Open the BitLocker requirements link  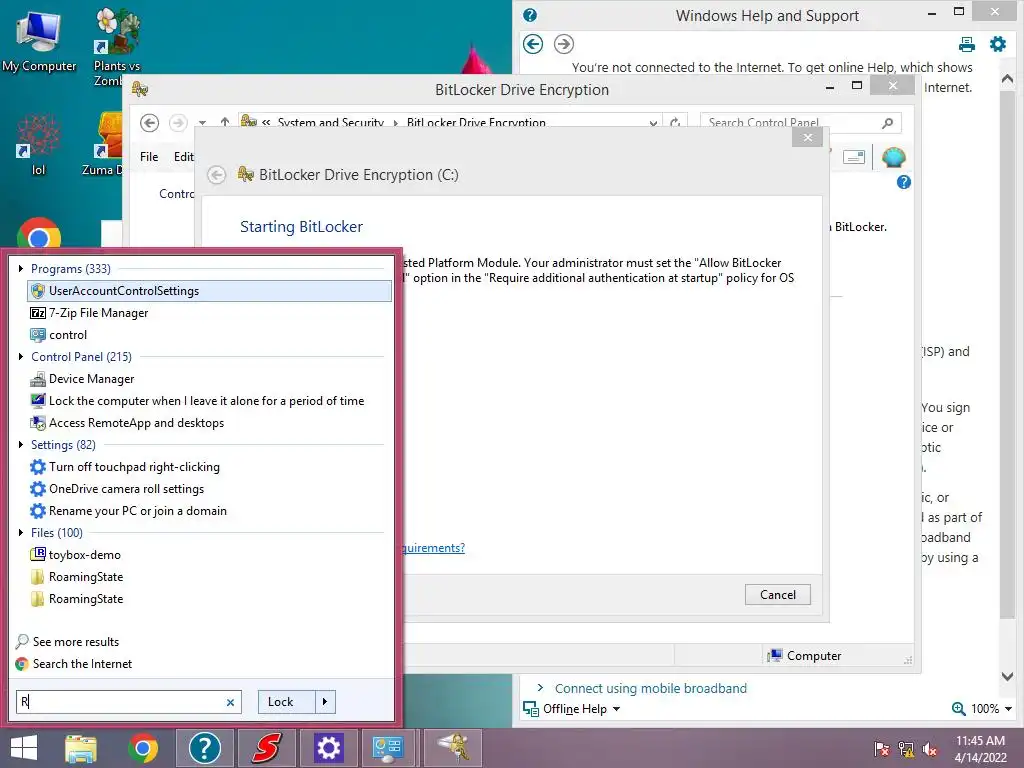point(434,548)
